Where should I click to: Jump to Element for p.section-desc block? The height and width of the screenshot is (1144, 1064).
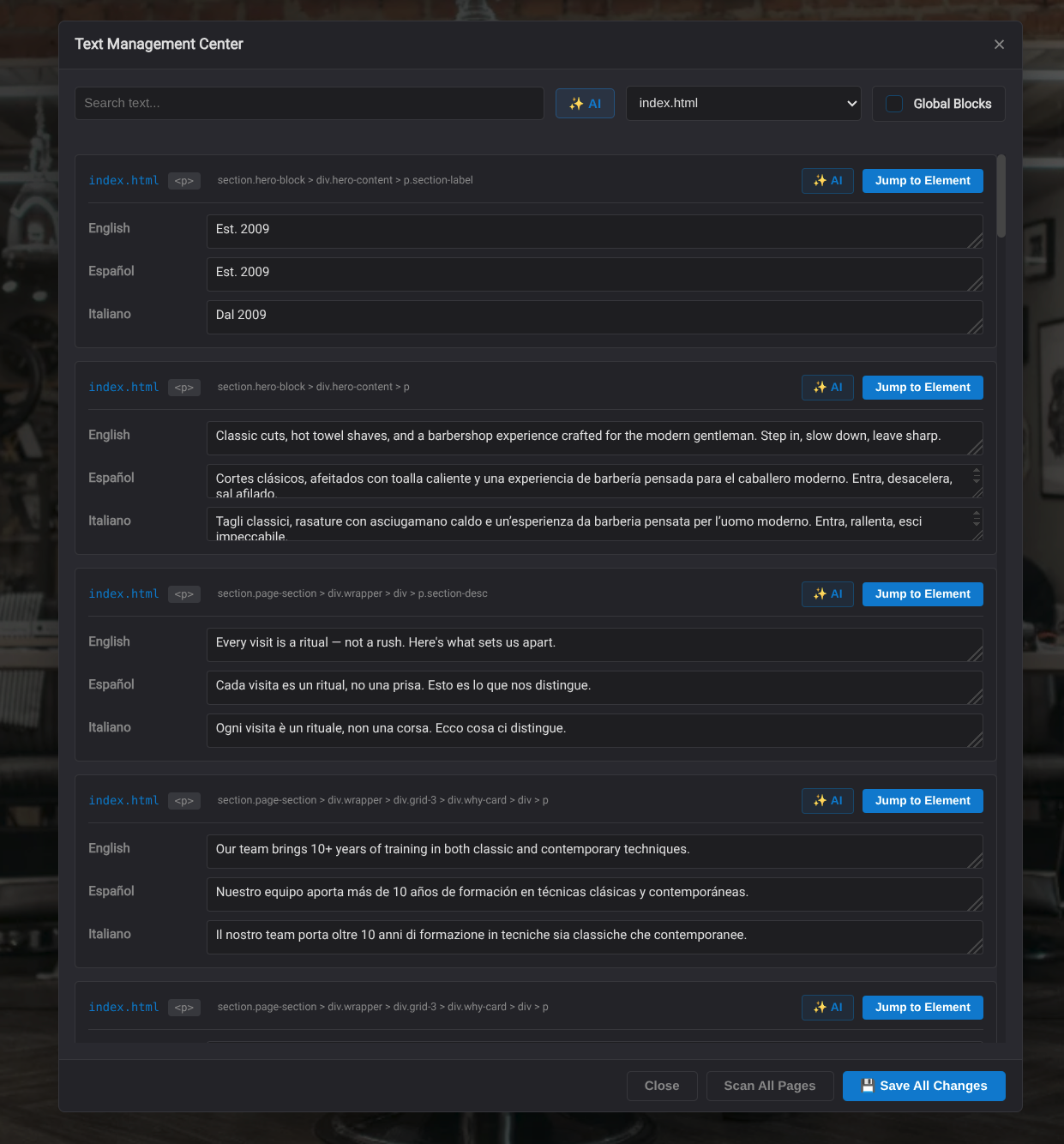coord(923,594)
